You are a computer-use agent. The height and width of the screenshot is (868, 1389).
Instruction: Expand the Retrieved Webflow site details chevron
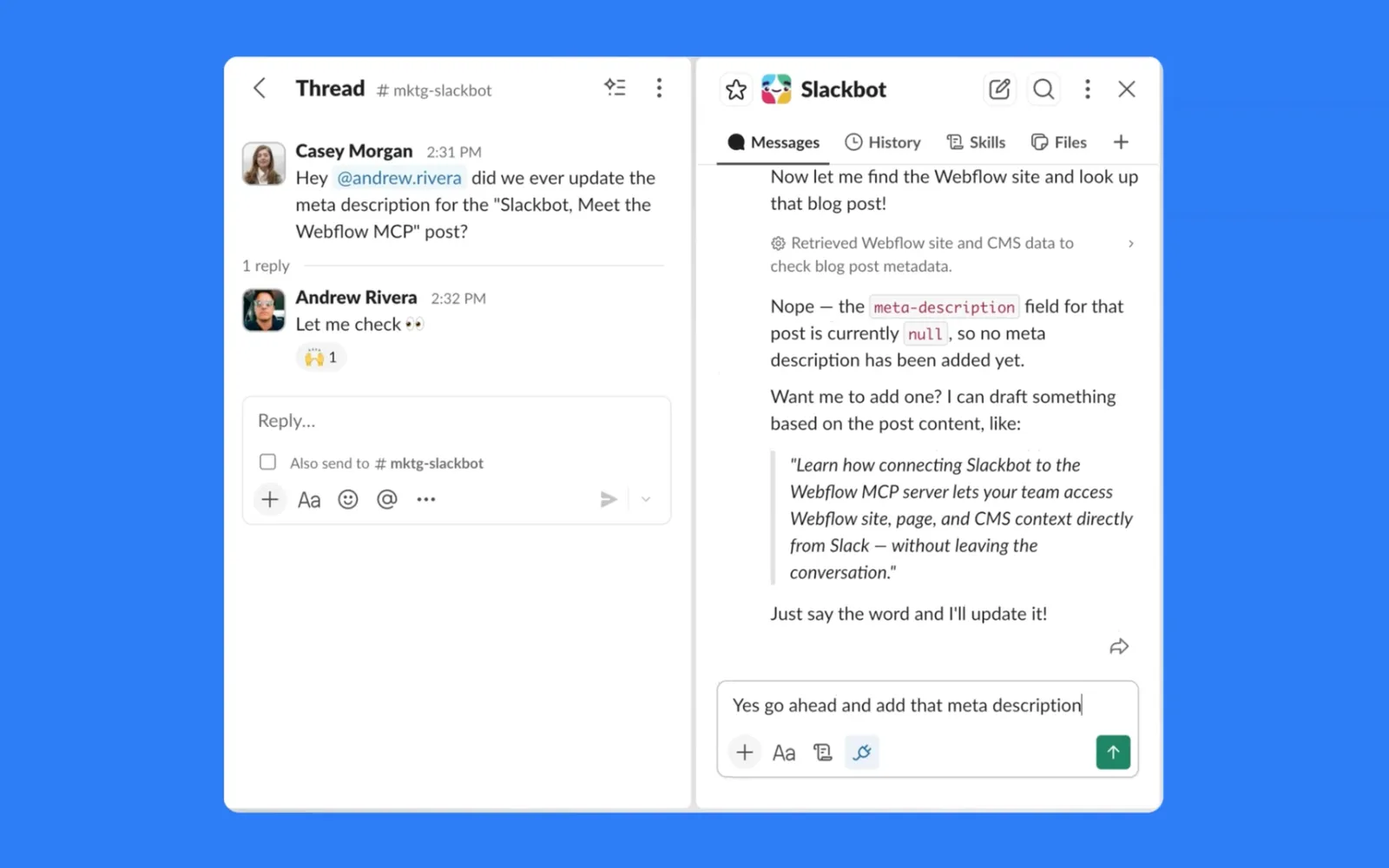tap(1130, 244)
